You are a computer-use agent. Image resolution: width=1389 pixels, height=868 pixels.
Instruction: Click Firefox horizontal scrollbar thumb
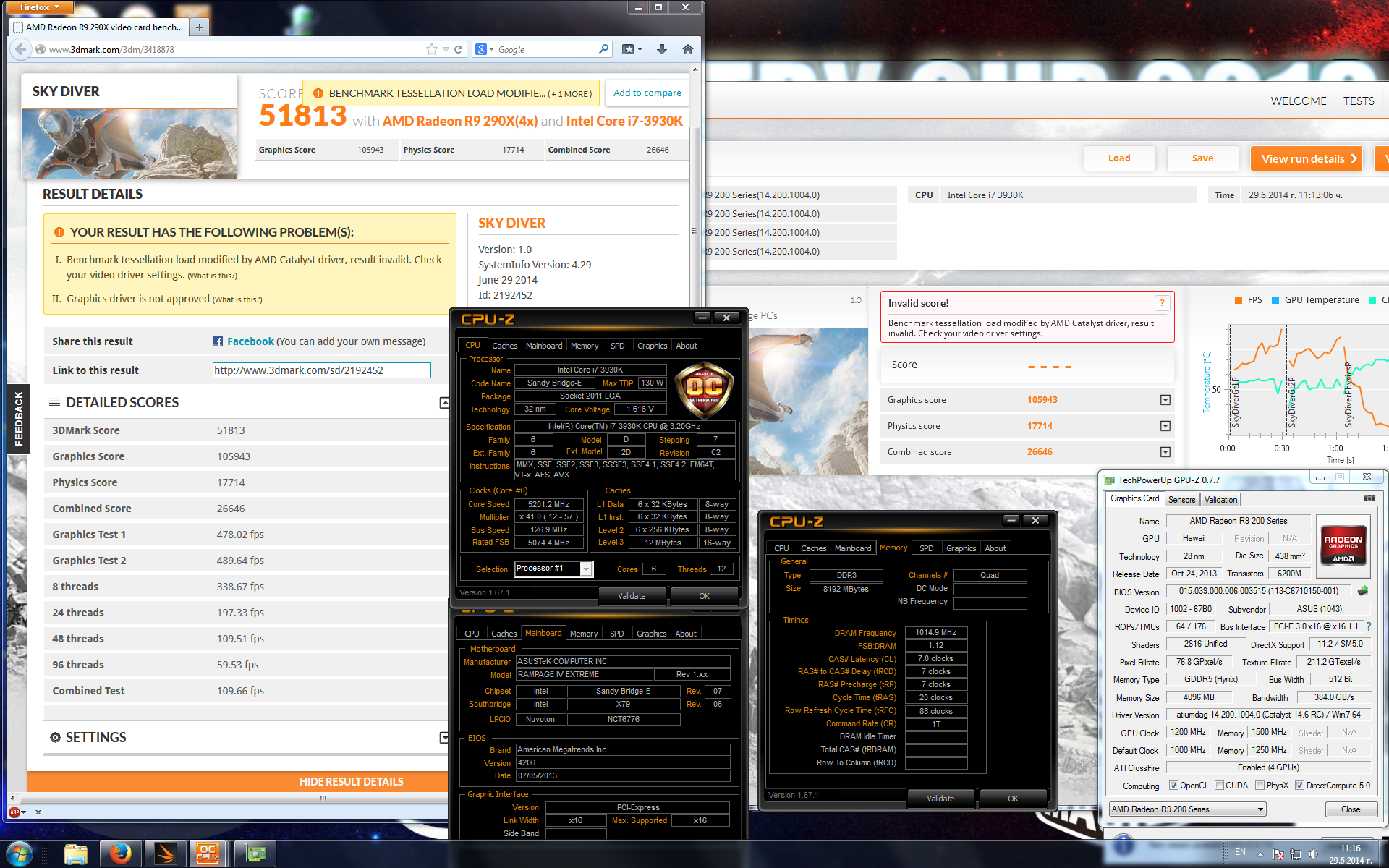tap(323, 798)
